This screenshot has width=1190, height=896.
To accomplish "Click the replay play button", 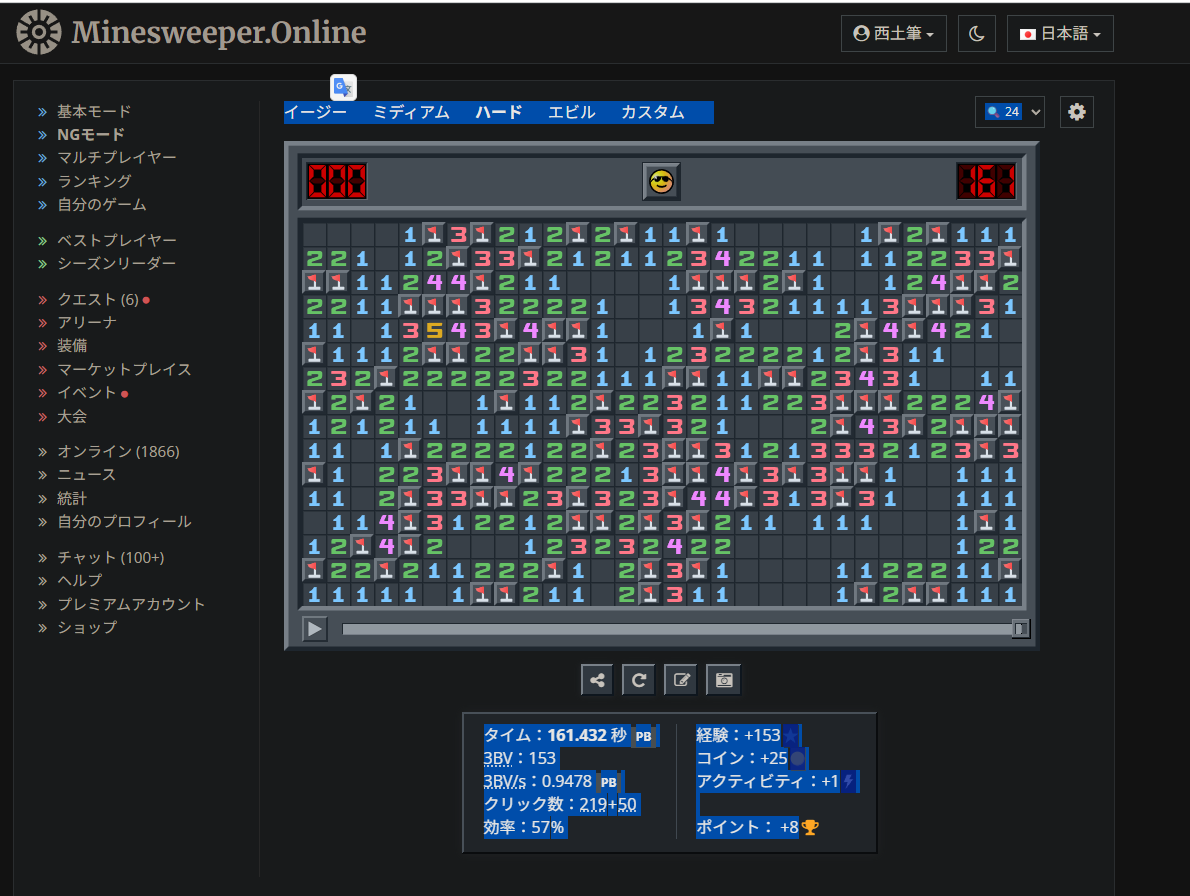I will click(314, 629).
